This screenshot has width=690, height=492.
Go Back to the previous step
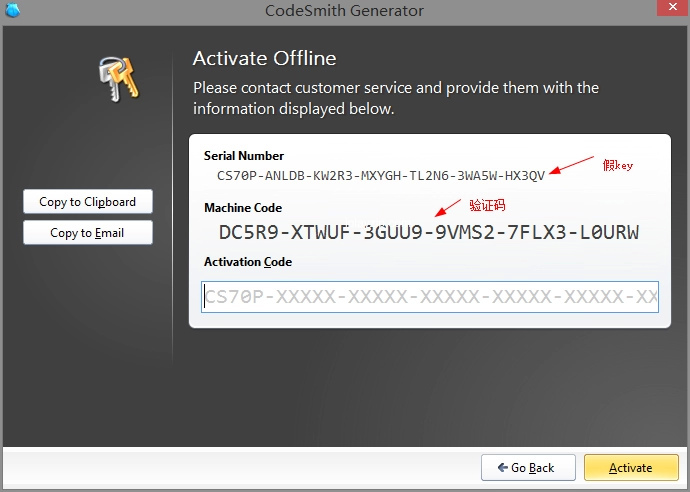click(528, 467)
